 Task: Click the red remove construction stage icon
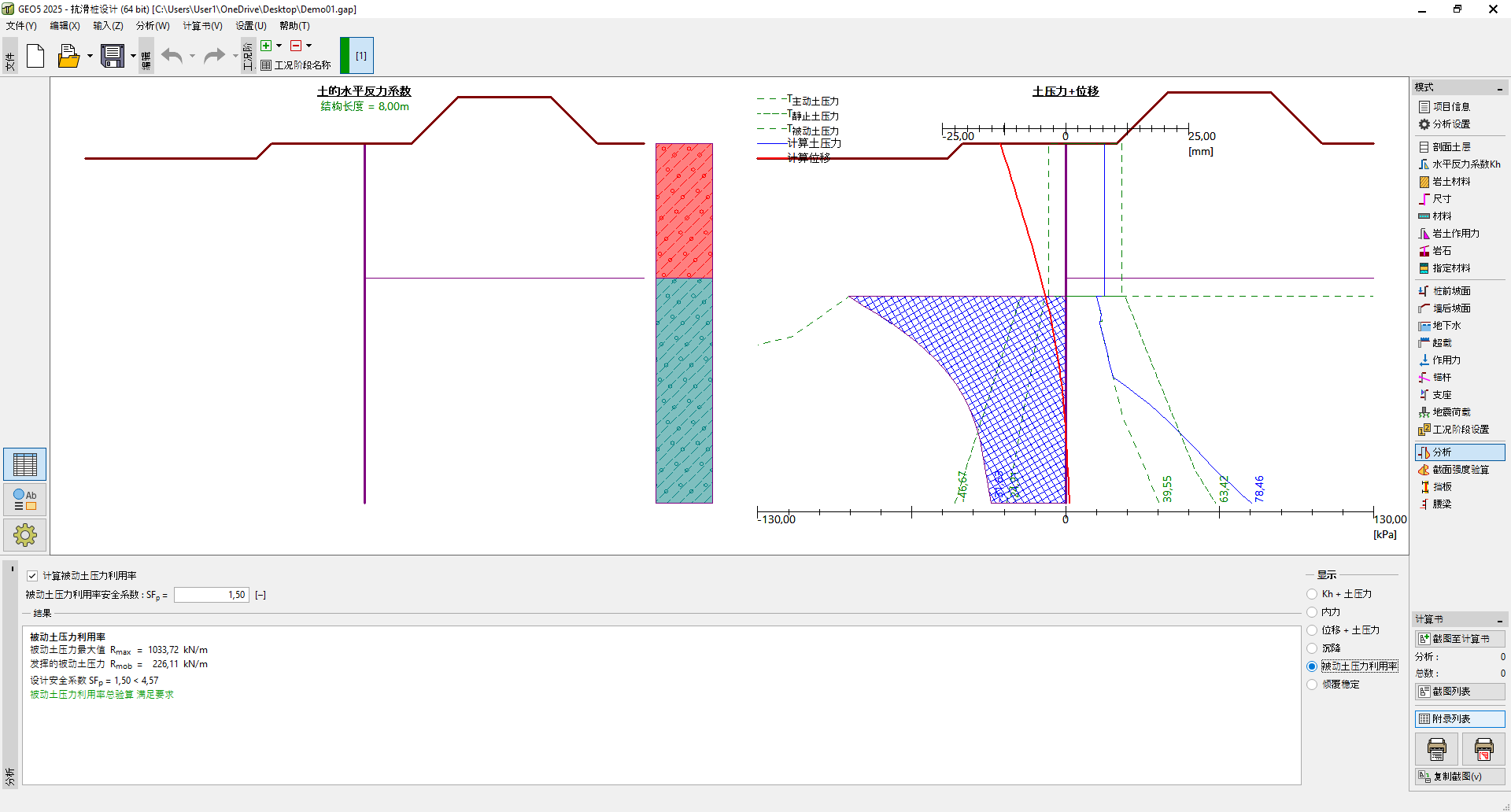pyautogui.click(x=296, y=46)
